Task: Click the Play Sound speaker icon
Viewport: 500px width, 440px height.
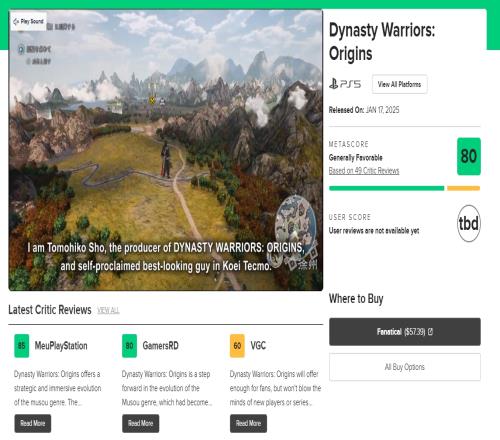Action: coord(16,22)
